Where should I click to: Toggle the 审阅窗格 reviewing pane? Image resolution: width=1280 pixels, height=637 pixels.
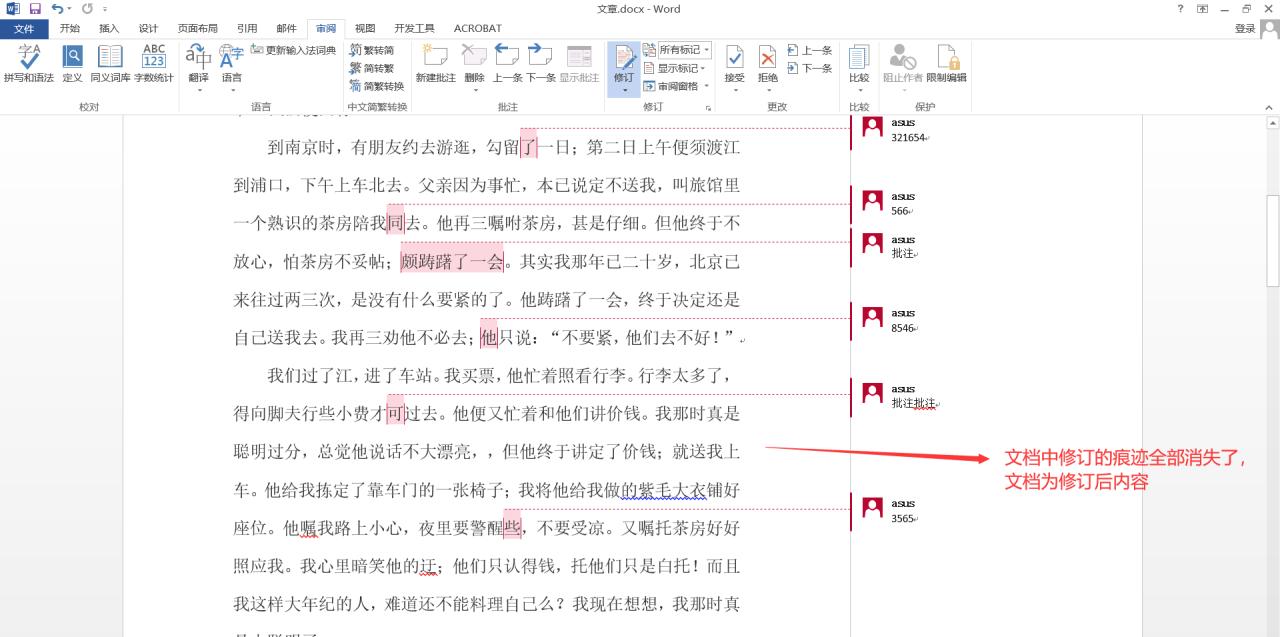(670, 86)
